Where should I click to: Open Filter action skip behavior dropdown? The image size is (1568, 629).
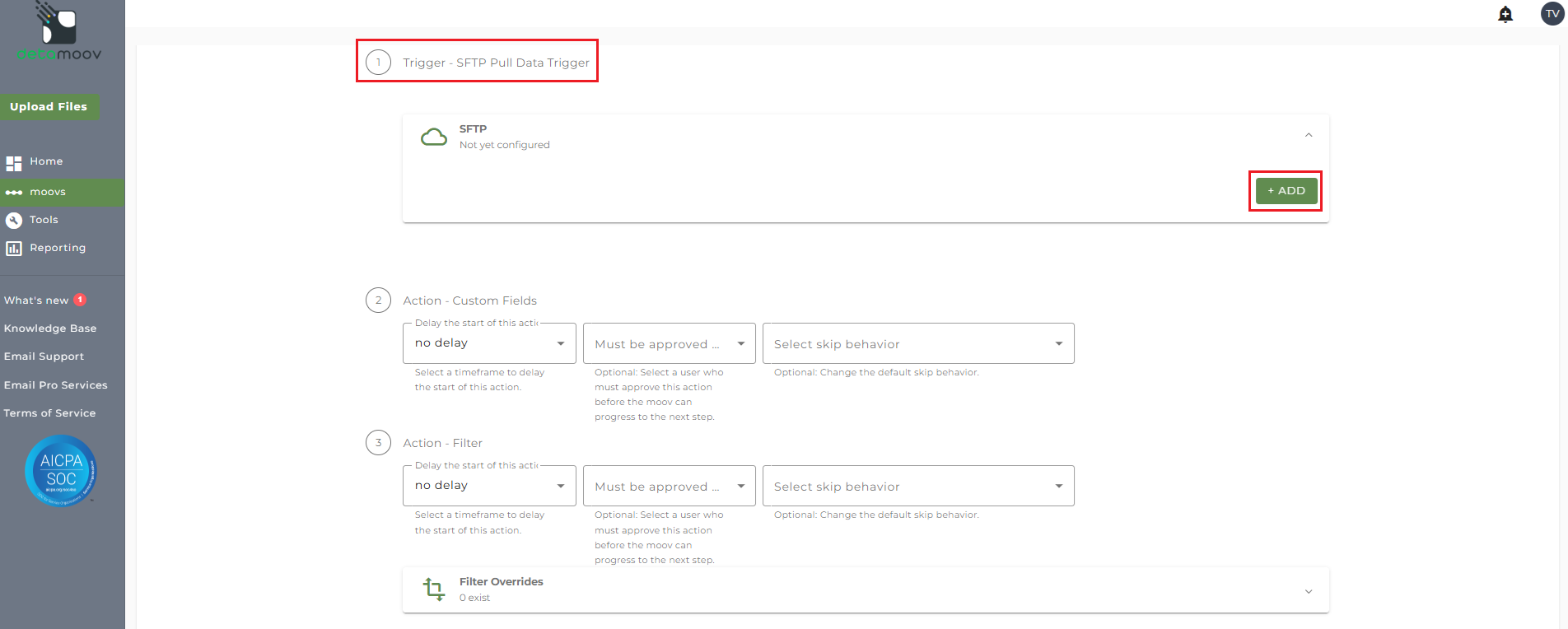[x=918, y=487]
